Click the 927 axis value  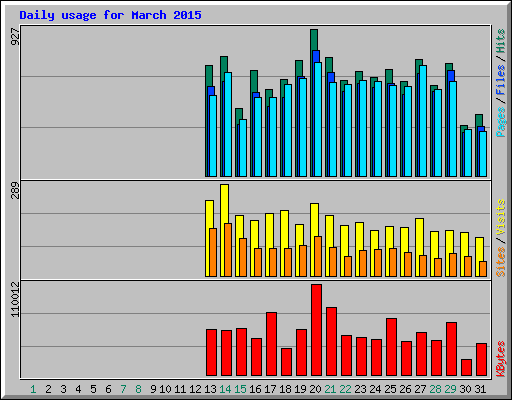15,37
